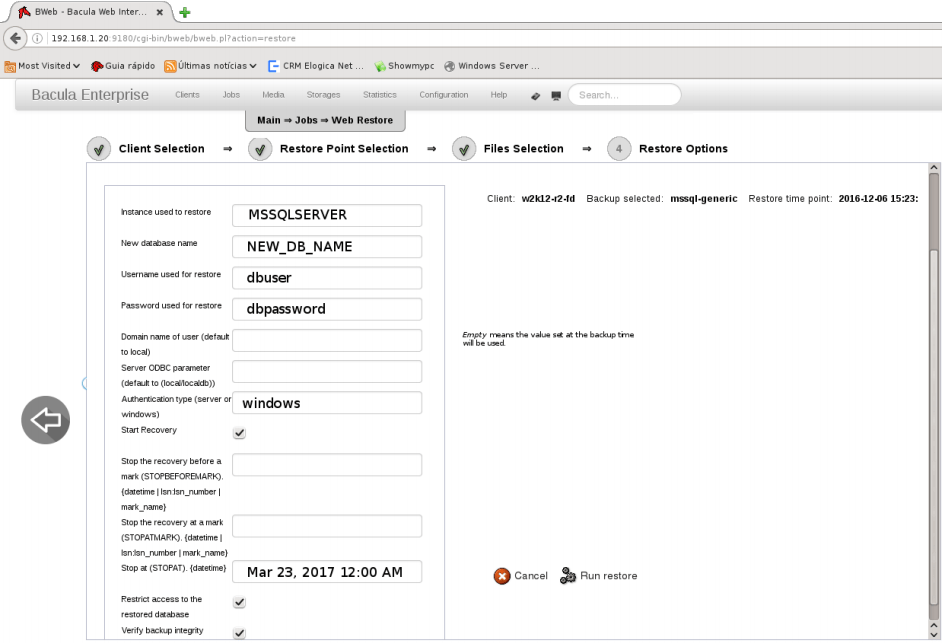This screenshot has width=942, height=643.
Task: Click the Run restore button
Action: click(x=598, y=576)
